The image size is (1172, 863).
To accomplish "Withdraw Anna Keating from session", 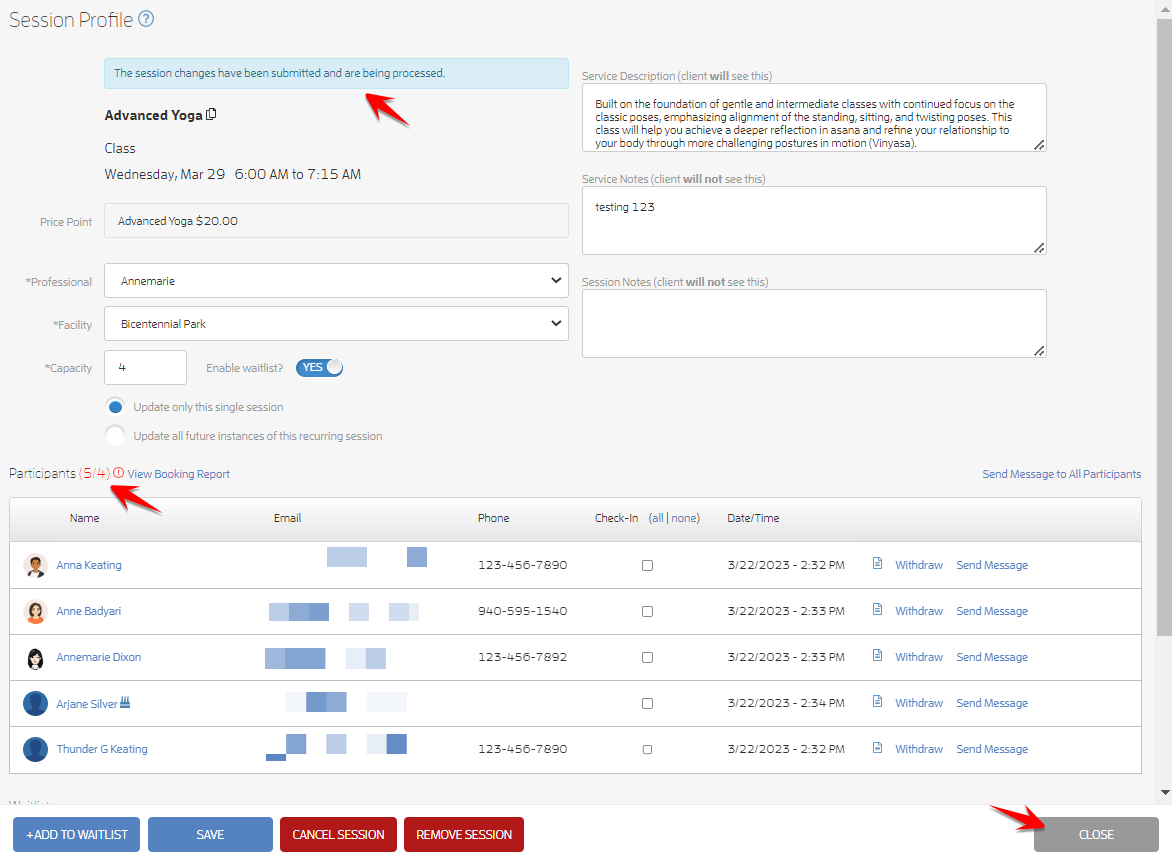I will point(919,565).
